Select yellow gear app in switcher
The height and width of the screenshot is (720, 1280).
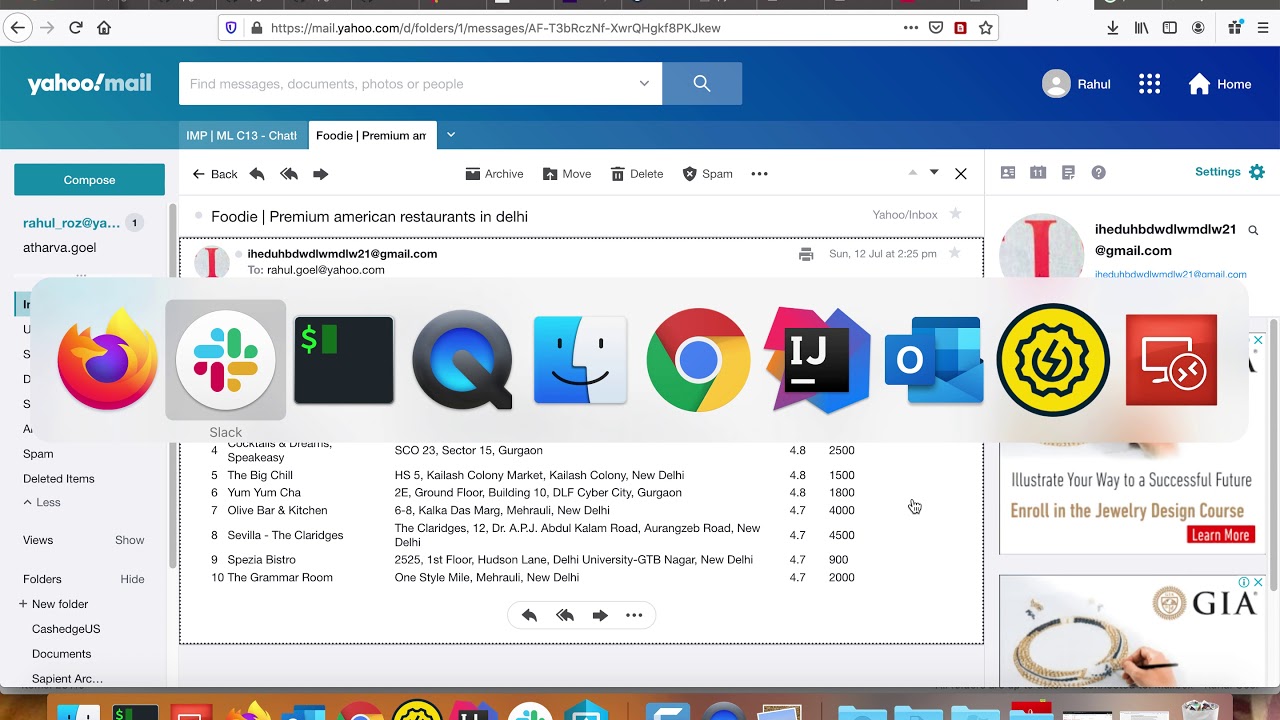[x=1053, y=360]
